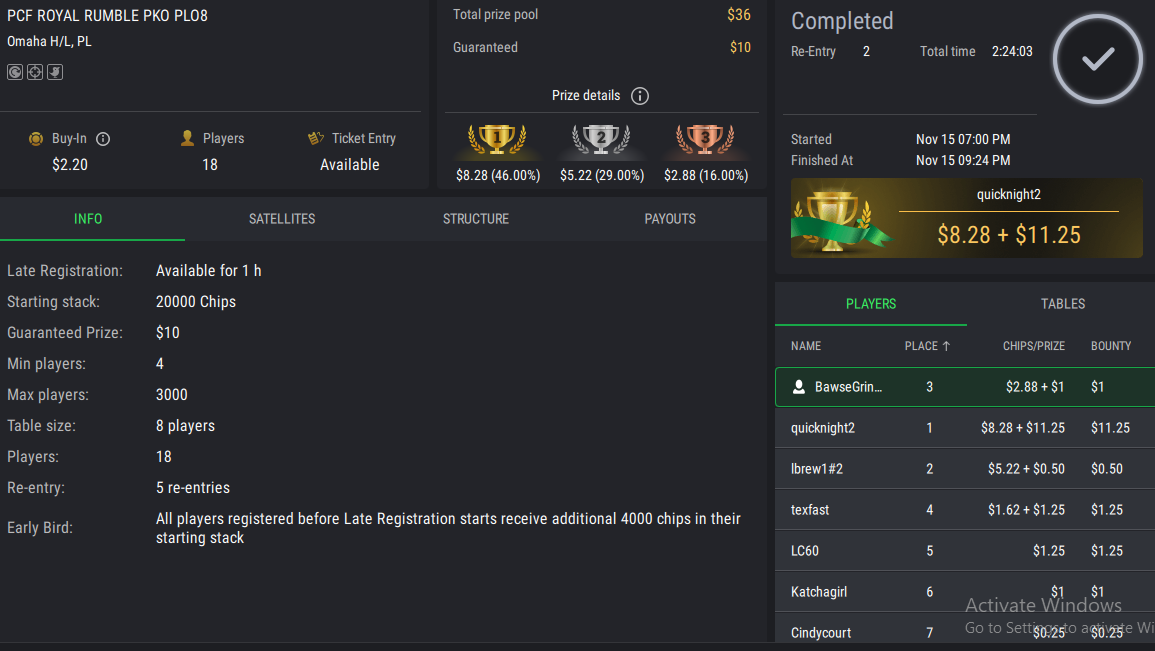The image size is (1155, 651).
Task: Sort players by the PLACE column arrow
Action: pos(946,346)
